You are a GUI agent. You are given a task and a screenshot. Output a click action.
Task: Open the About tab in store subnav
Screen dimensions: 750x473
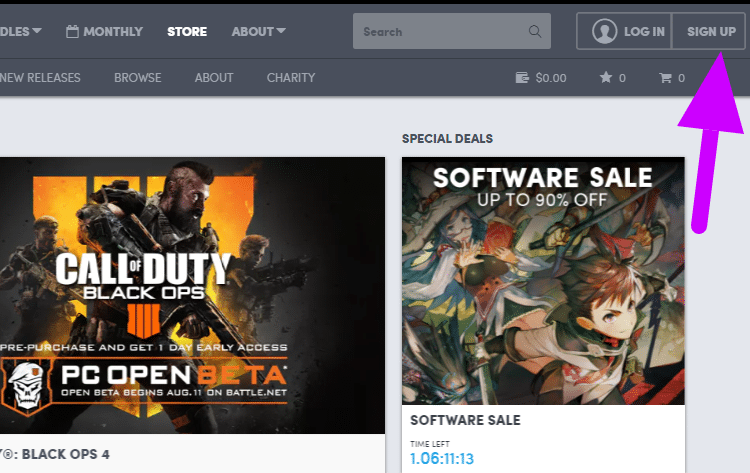tap(214, 77)
